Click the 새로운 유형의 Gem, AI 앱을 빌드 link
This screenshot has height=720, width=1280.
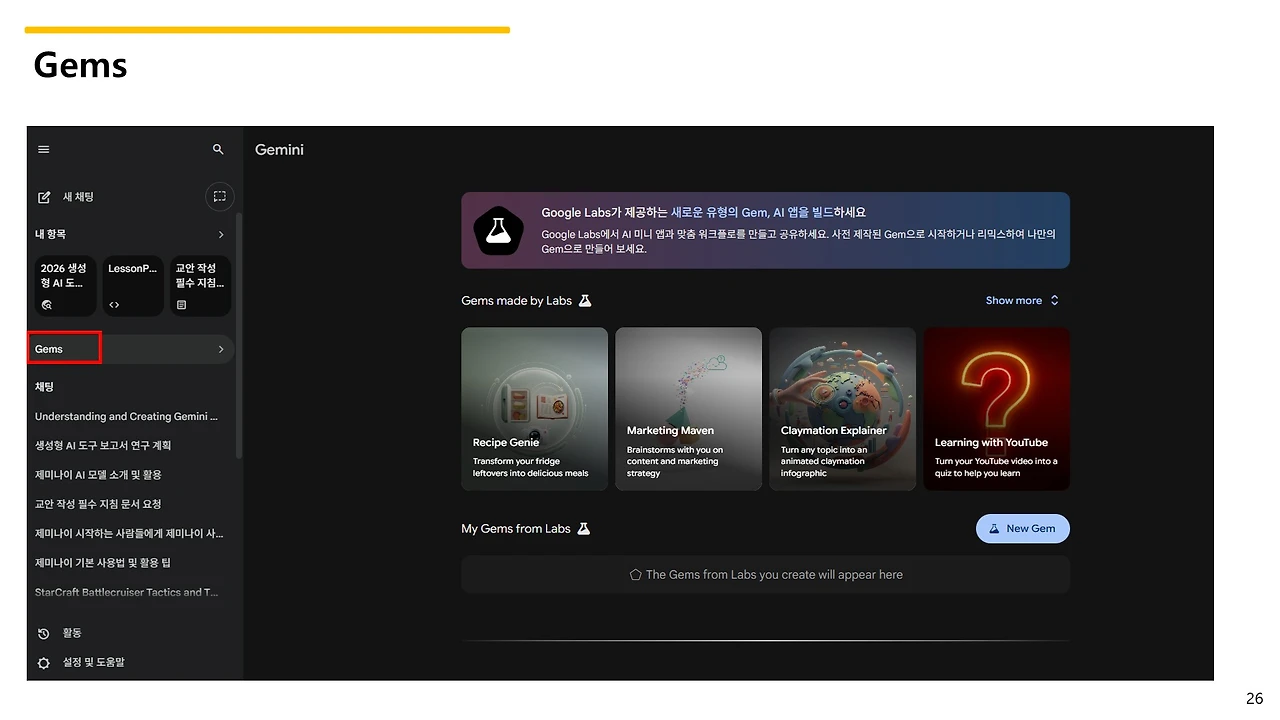coord(752,212)
